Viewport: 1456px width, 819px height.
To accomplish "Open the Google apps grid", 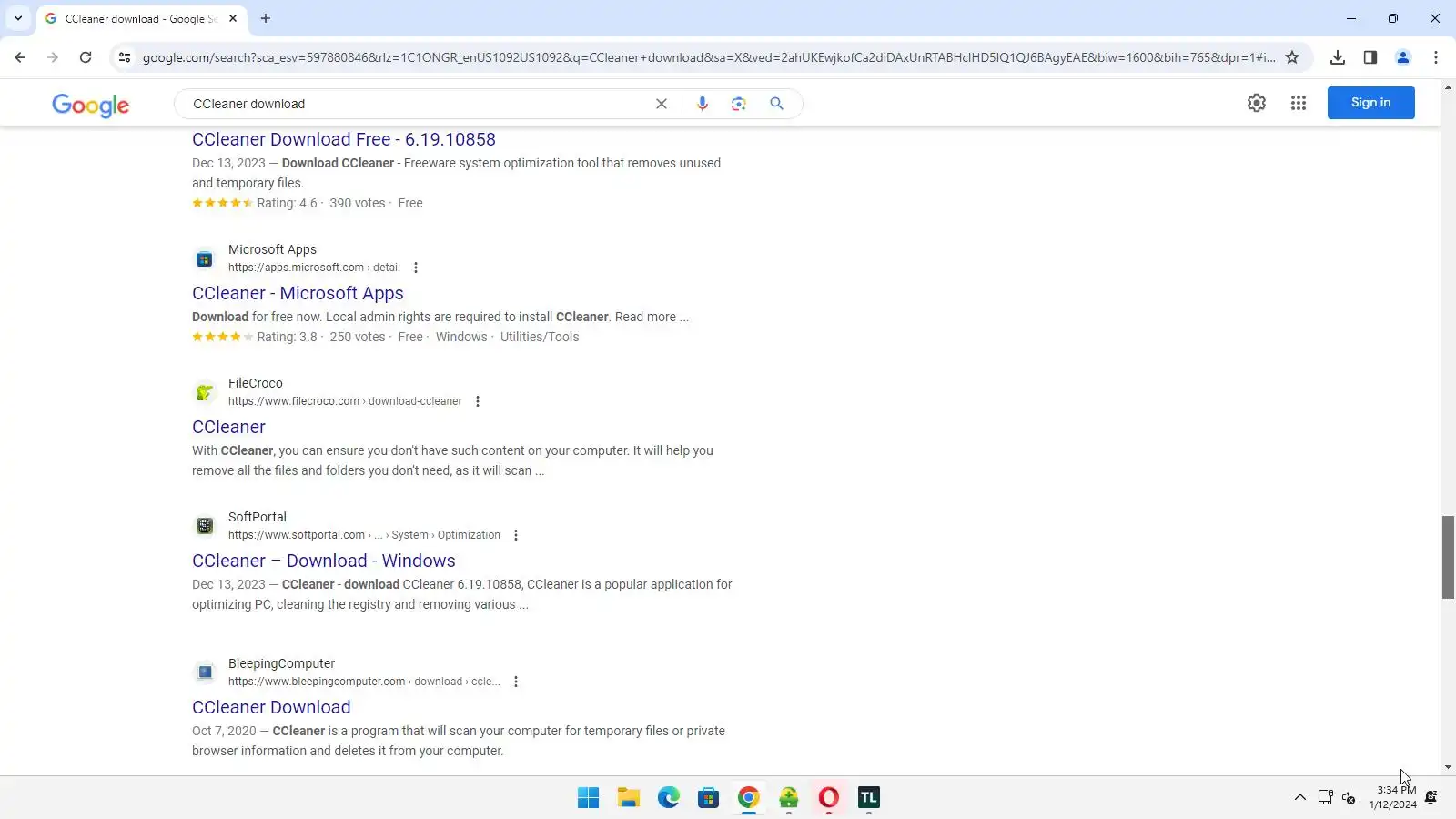I will (1299, 103).
